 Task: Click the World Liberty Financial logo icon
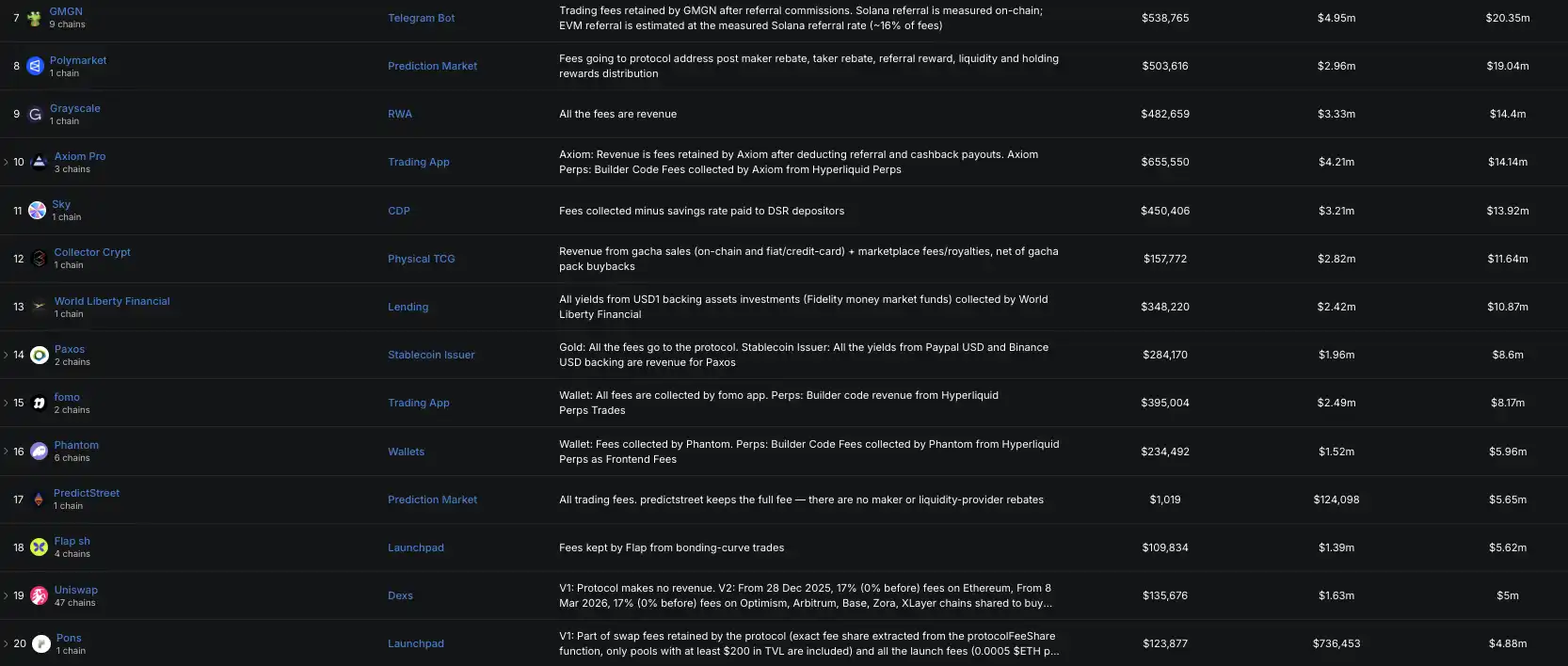coord(40,307)
